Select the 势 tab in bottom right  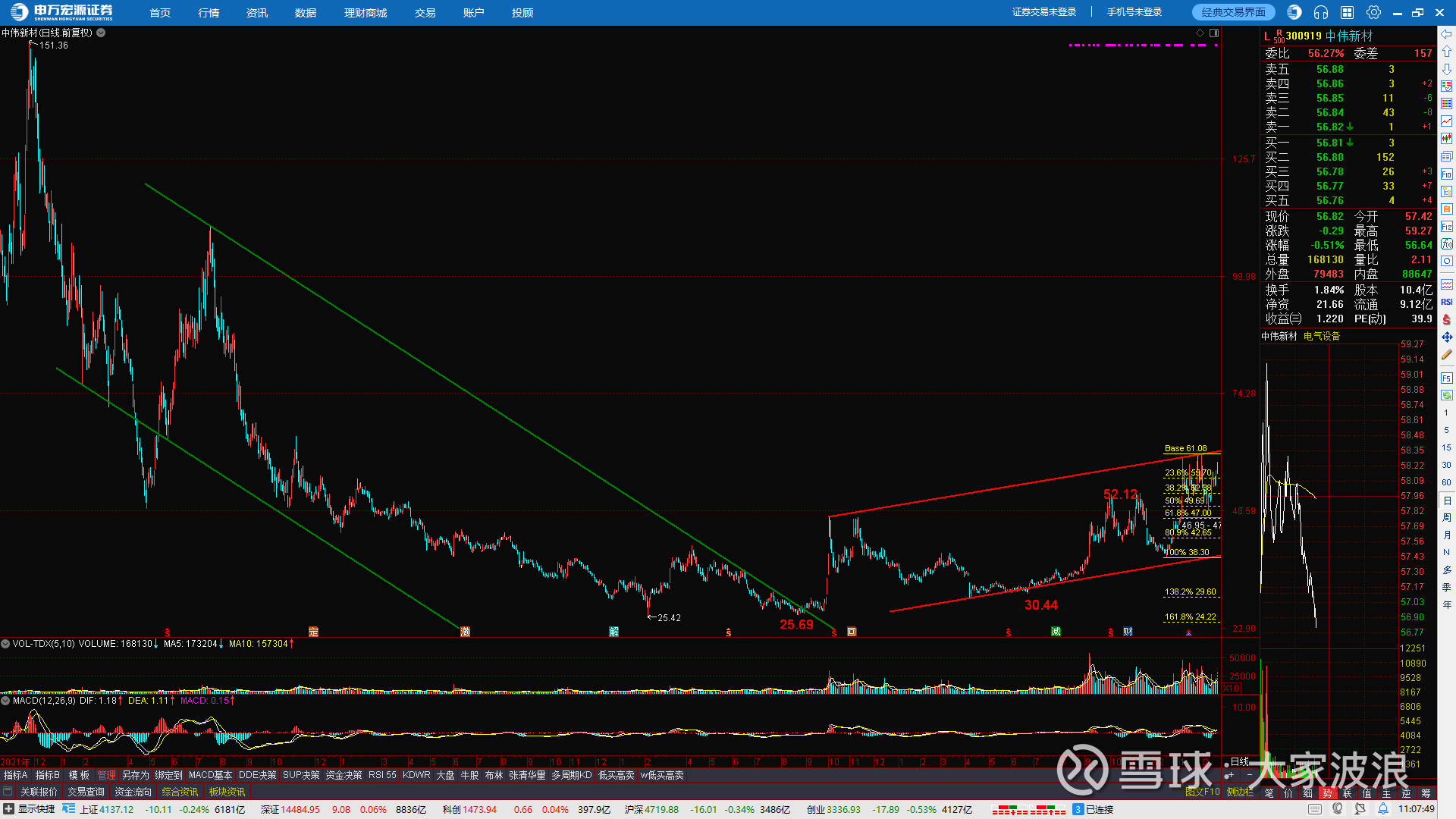pyautogui.click(x=1327, y=793)
